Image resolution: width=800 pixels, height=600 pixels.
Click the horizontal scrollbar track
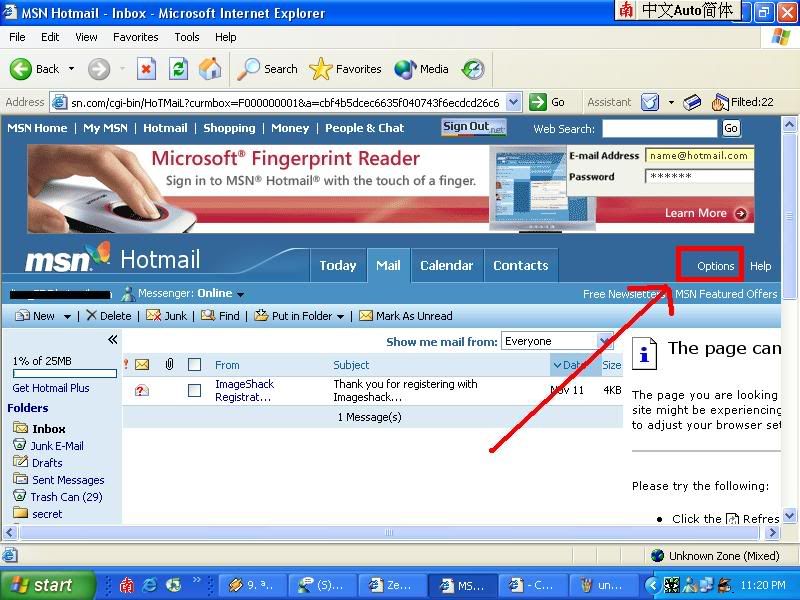point(390,533)
